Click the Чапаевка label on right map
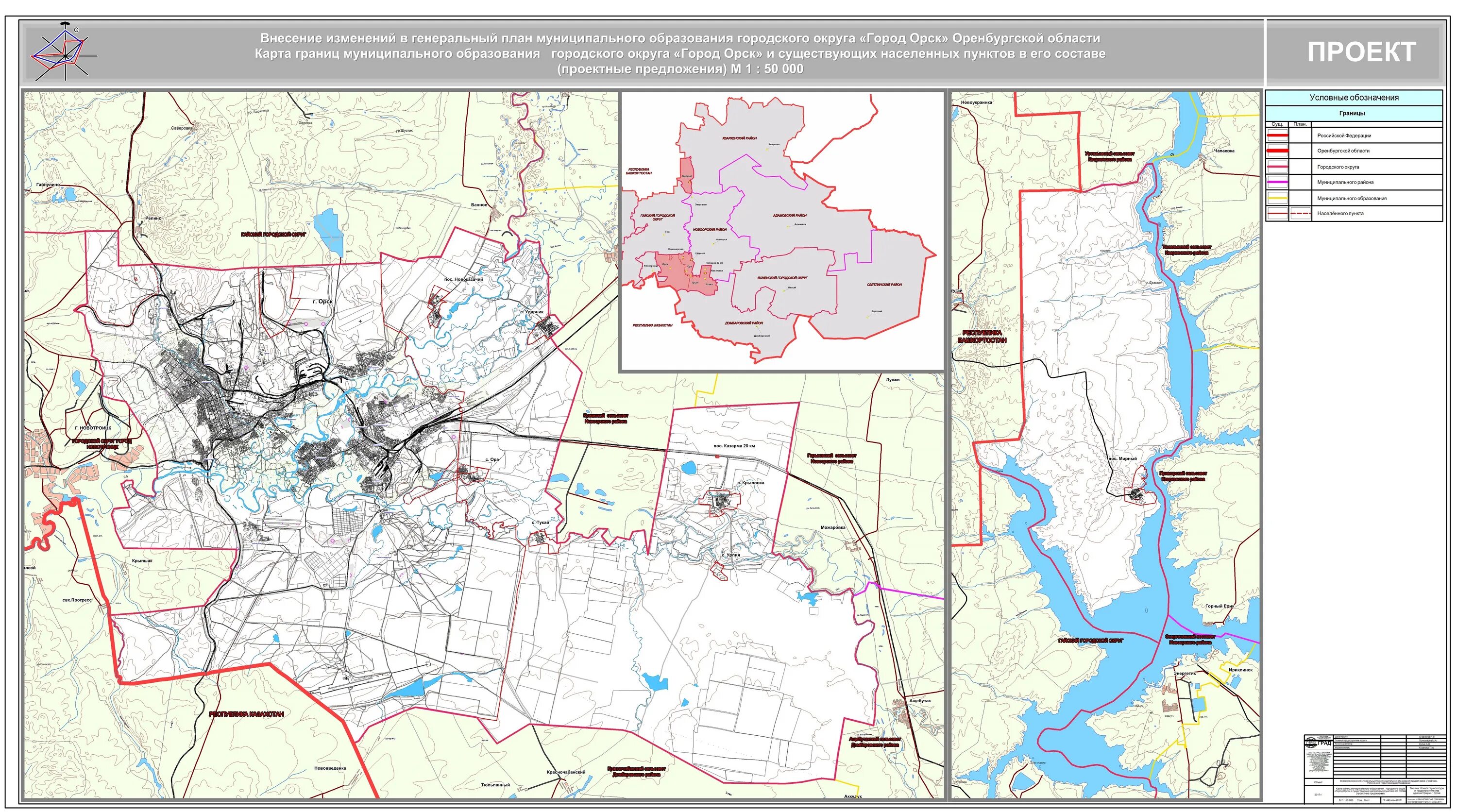The width and height of the screenshot is (1457, 812). 1224,151
